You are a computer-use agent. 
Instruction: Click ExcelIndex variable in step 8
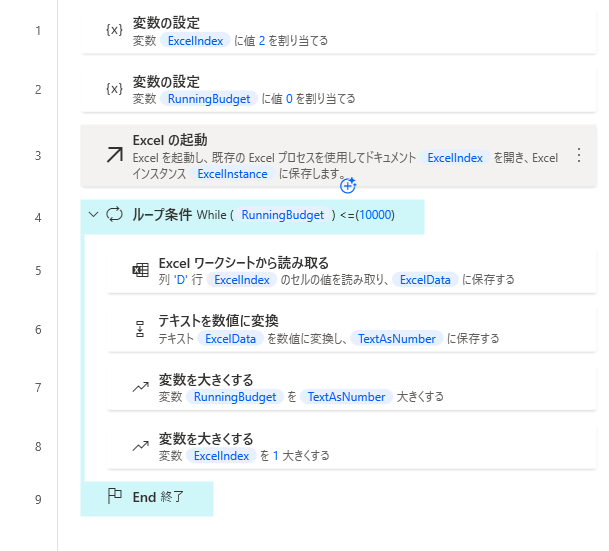[221, 456]
